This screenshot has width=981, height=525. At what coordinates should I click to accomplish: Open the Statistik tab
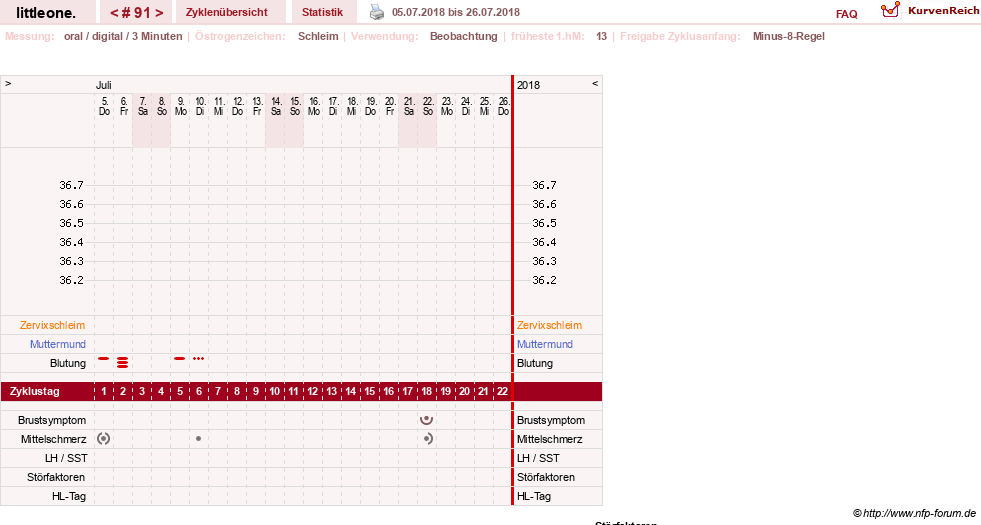click(322, 12)
